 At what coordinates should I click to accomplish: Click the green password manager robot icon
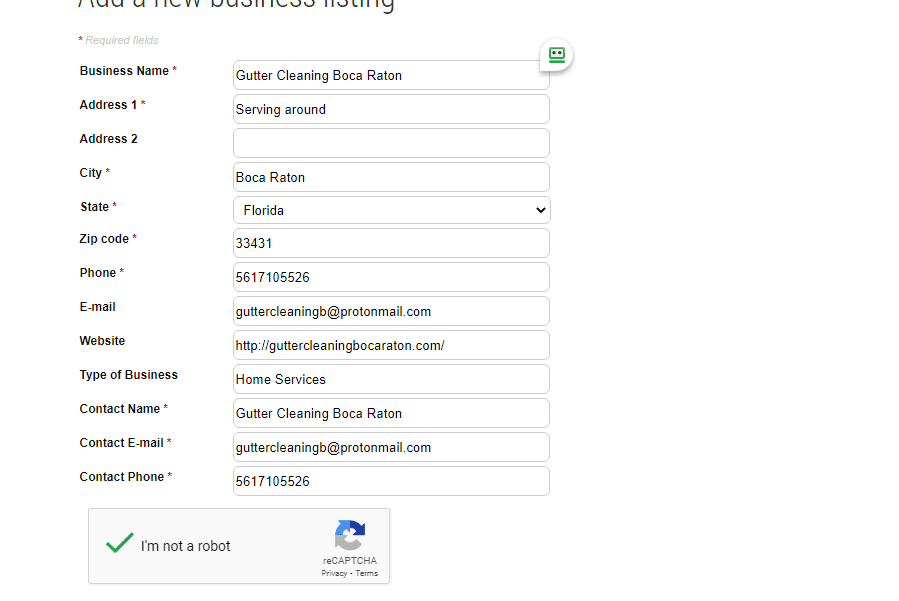(556, 55)
